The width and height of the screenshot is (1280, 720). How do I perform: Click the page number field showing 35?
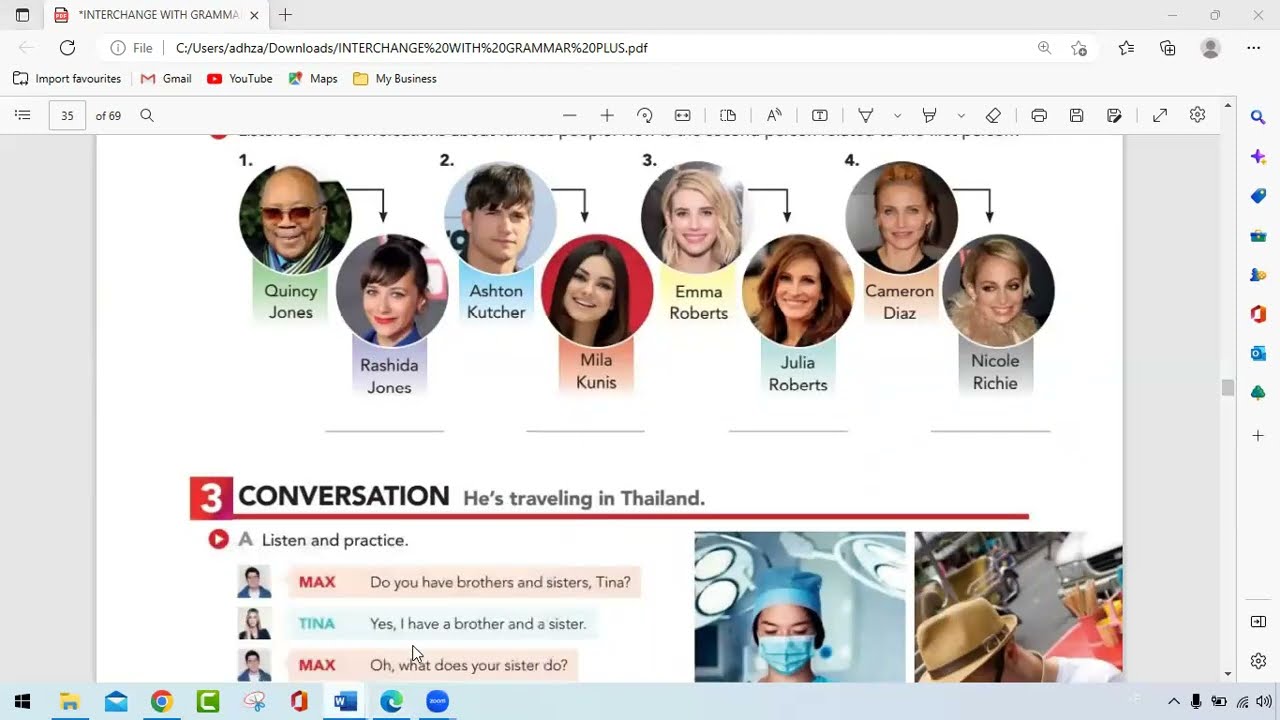pos(67,116)
